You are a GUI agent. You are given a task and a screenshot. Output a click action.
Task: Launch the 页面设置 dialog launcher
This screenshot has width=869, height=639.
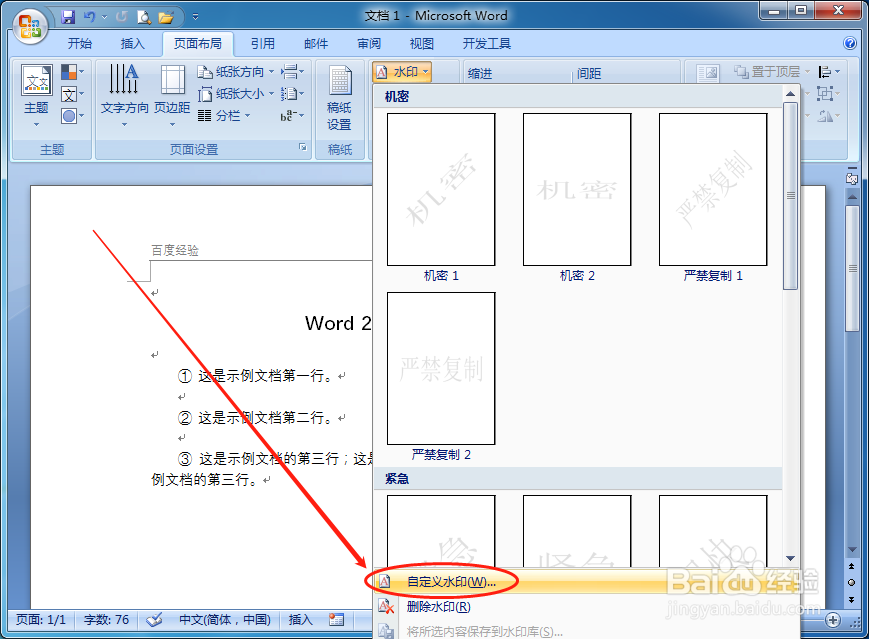303,147
